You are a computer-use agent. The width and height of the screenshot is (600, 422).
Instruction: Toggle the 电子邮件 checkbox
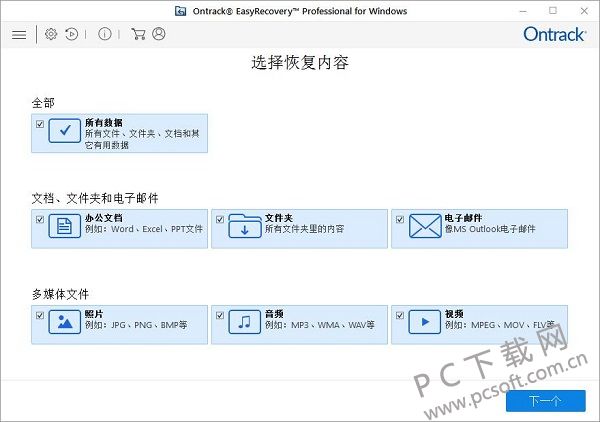tap(400, 219)
